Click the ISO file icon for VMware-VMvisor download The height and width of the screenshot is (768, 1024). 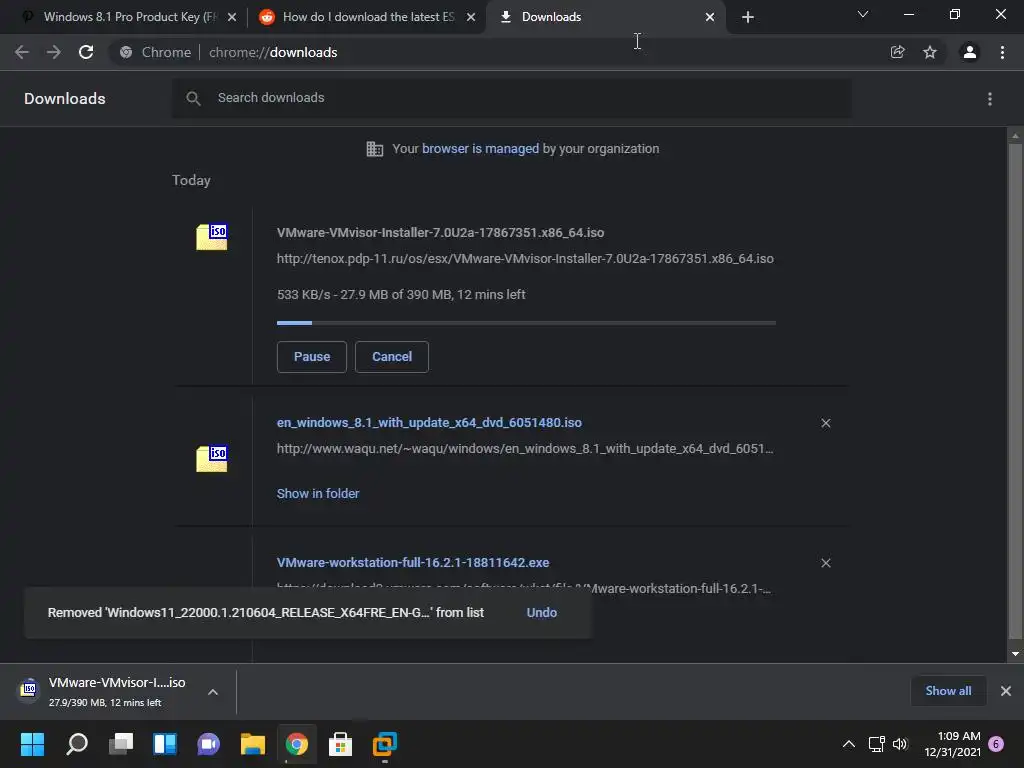click(x=212, y=236)
